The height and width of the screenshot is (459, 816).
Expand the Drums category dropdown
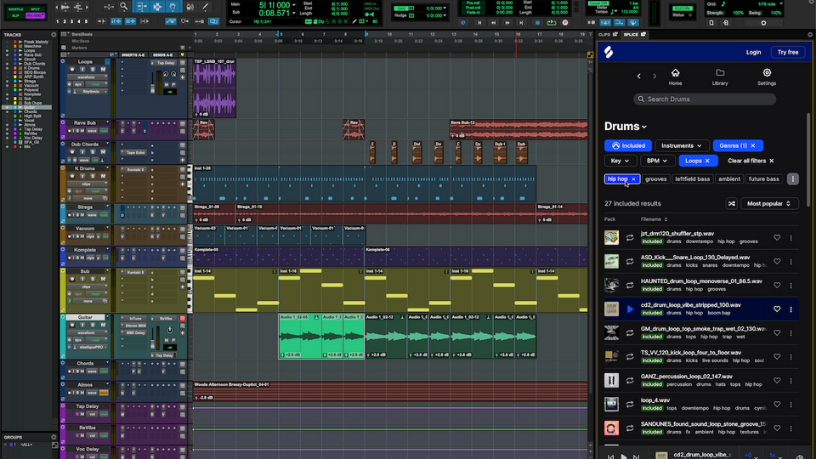[626, 126]
